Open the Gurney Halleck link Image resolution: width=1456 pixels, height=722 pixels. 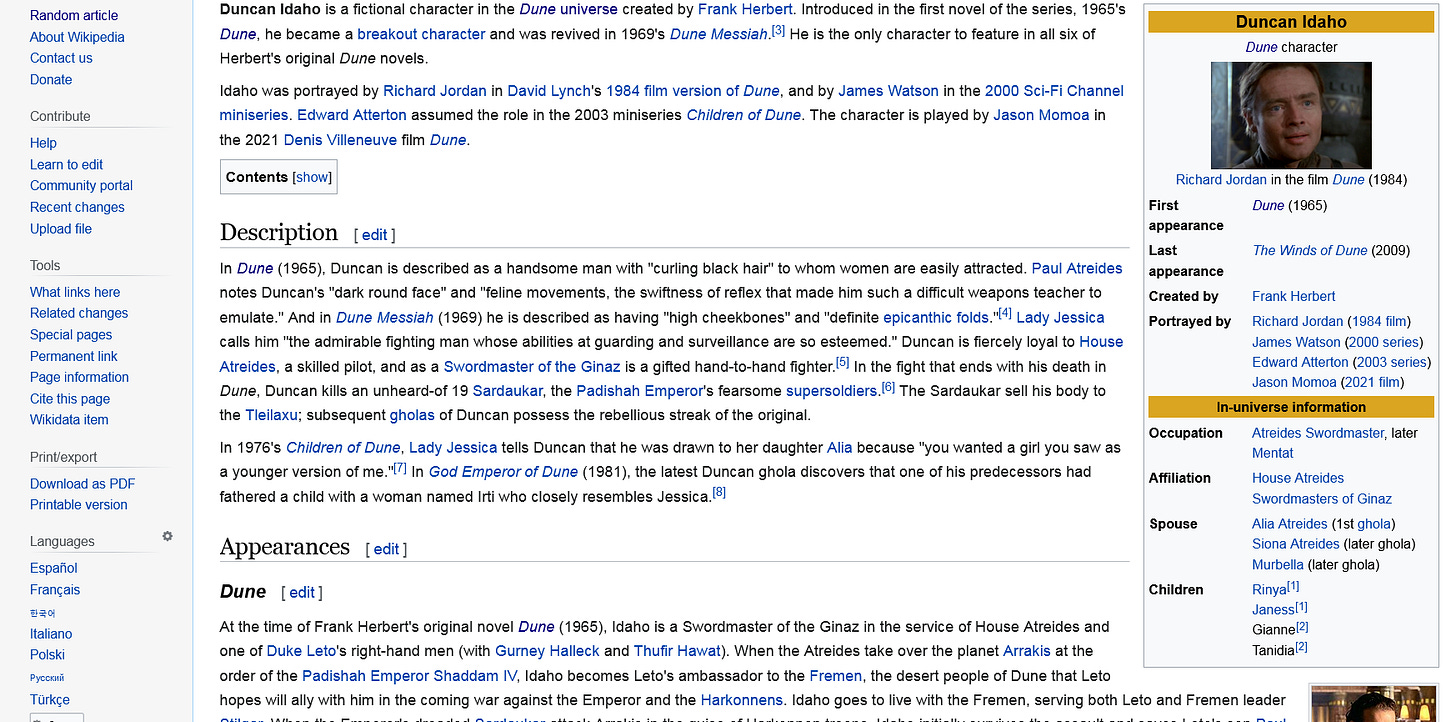[547, 651]
